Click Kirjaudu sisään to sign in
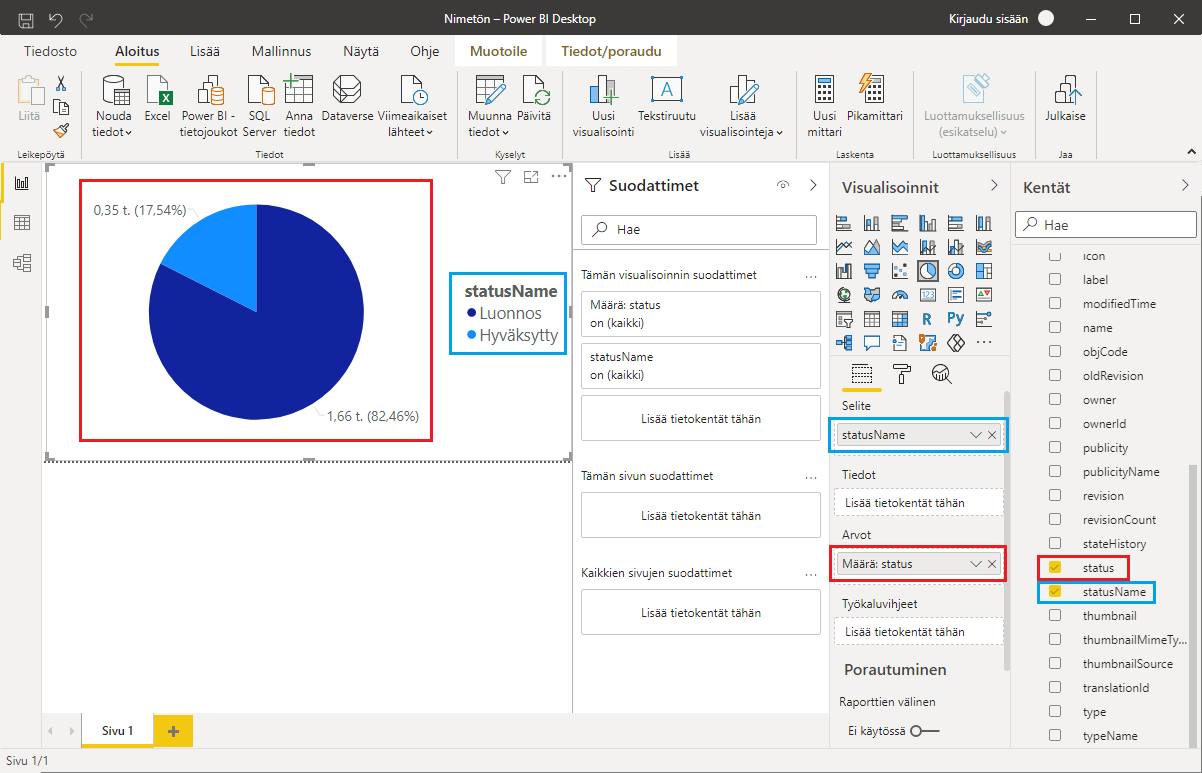The image size is (1202, 773). click(x=988, y=19)
